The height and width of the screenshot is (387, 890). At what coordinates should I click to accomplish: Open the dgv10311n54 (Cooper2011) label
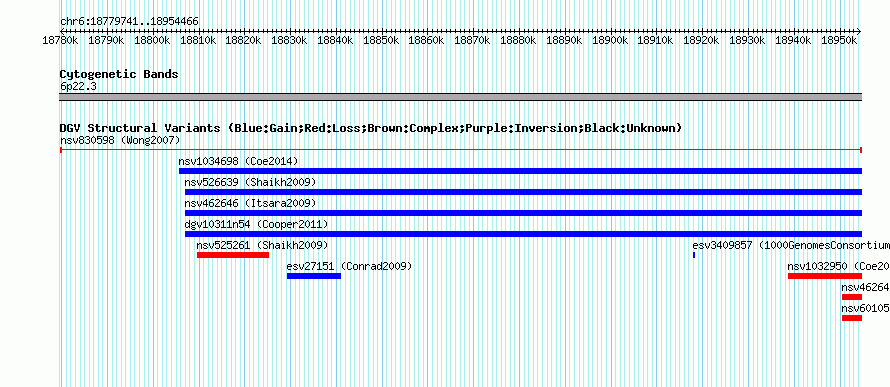click(256, 224)
